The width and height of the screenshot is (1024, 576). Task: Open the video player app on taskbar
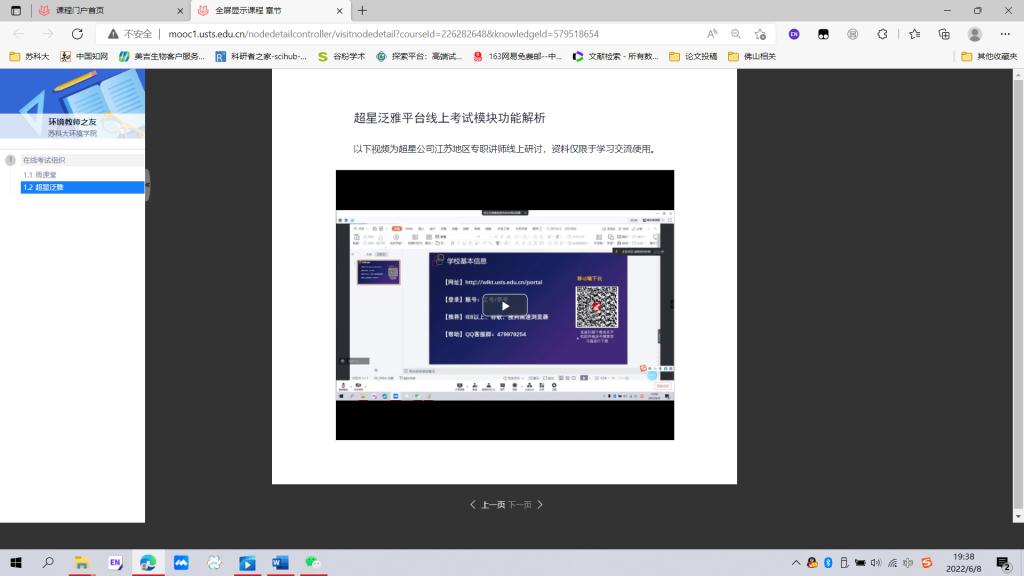click(x=247, y=562)
